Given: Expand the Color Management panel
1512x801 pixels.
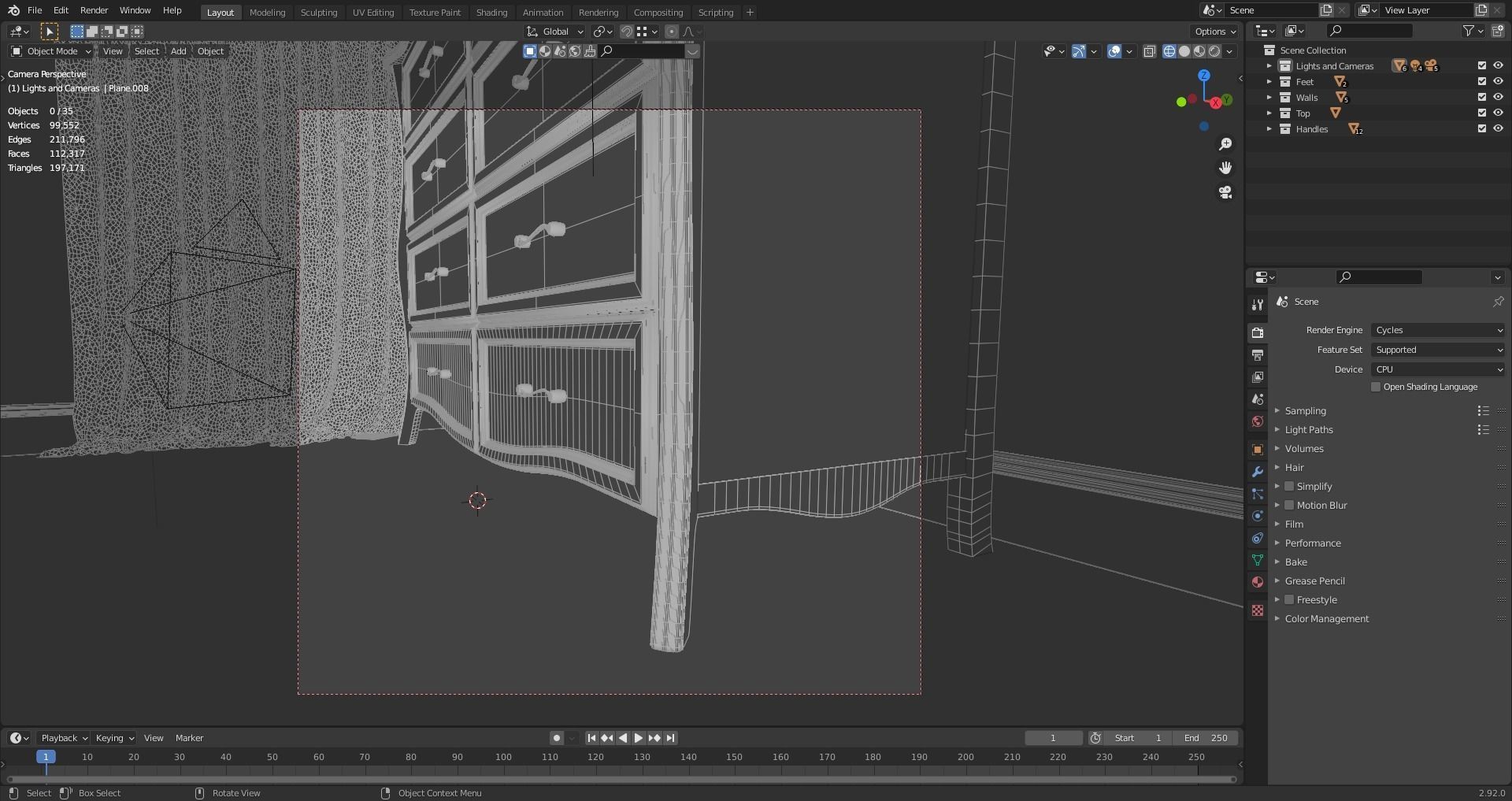Looking at the screenshot, I should click(x=1277, y=619).
